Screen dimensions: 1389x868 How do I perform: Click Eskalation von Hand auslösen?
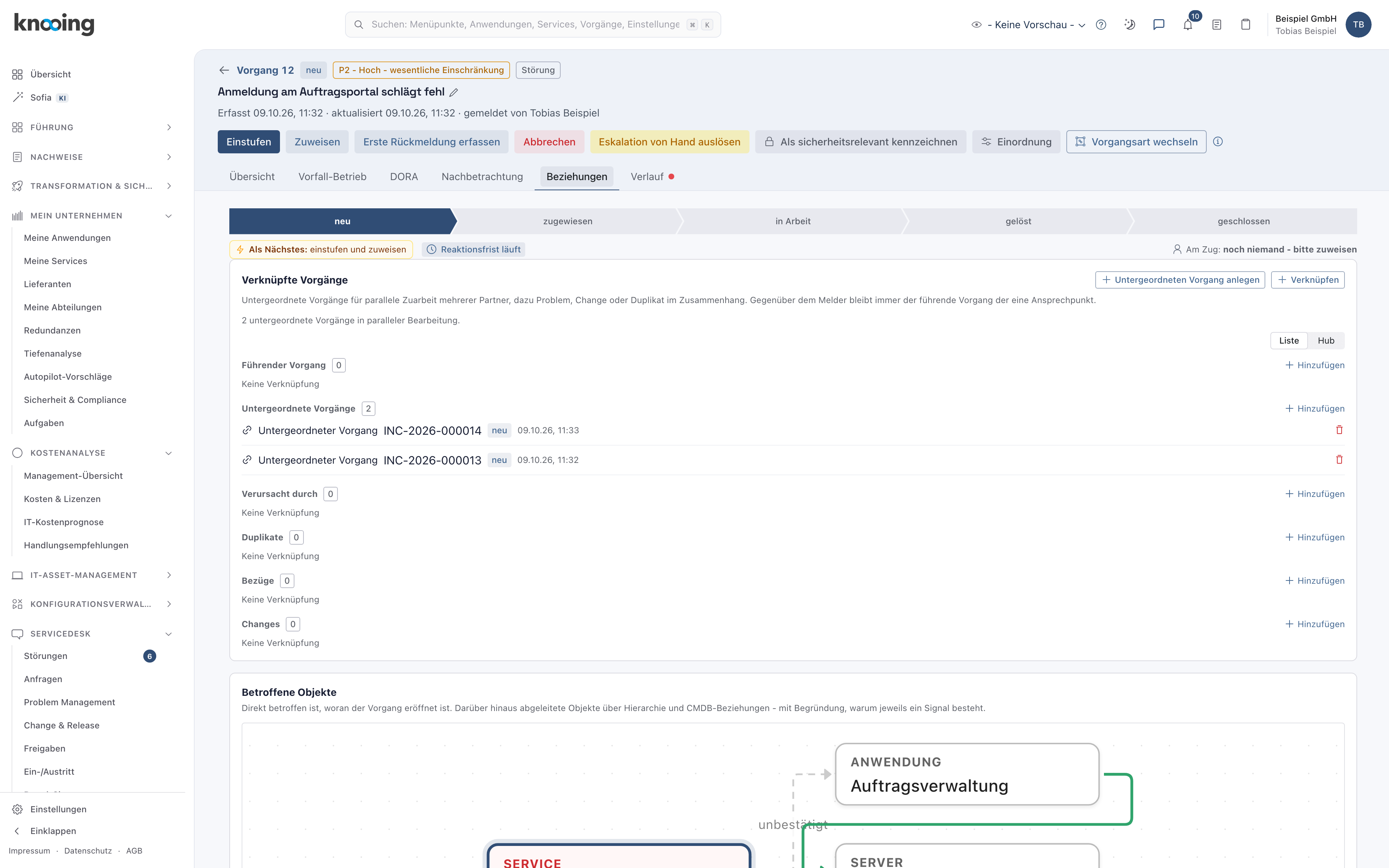(x=669, y=142)
